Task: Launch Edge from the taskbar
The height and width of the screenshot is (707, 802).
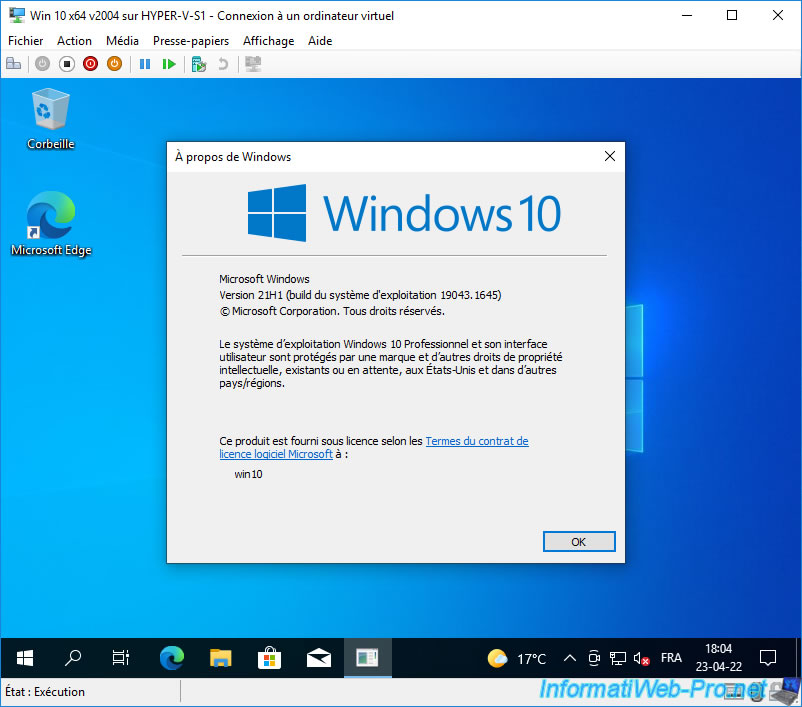Action: pos(171,658)
